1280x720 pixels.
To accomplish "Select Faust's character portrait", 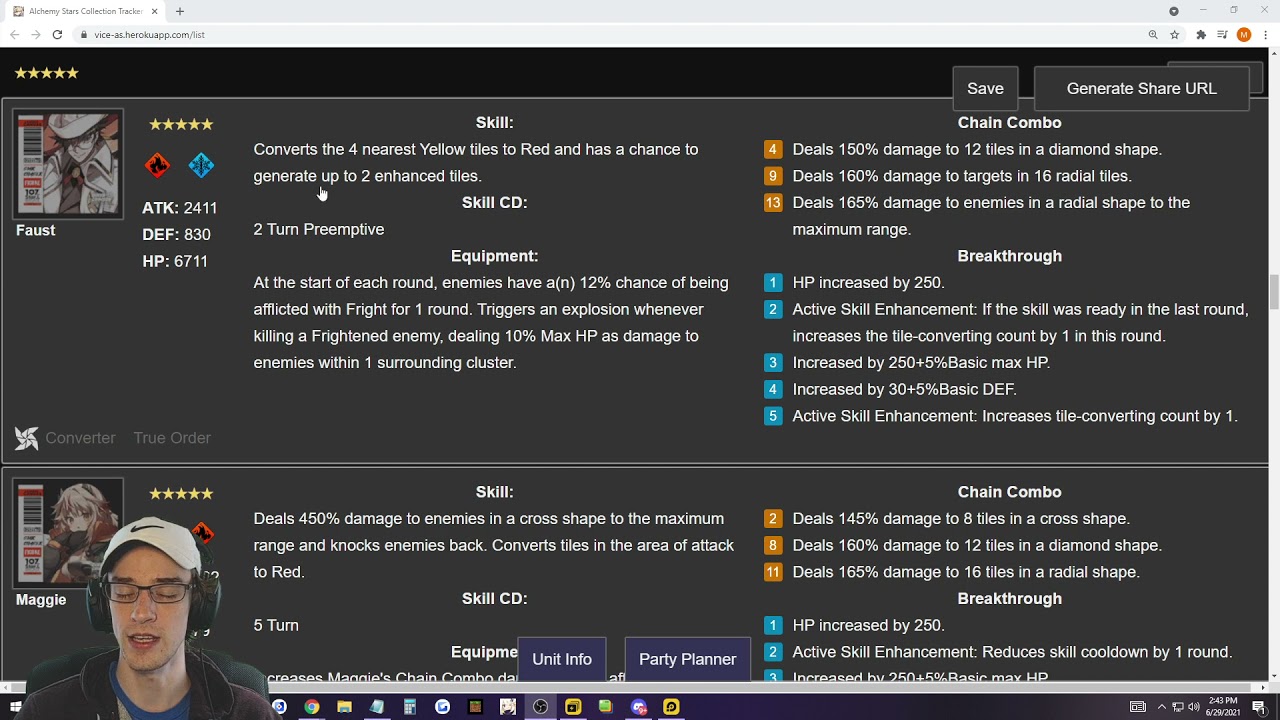I will pyautogui.click(x=68, y=163).
